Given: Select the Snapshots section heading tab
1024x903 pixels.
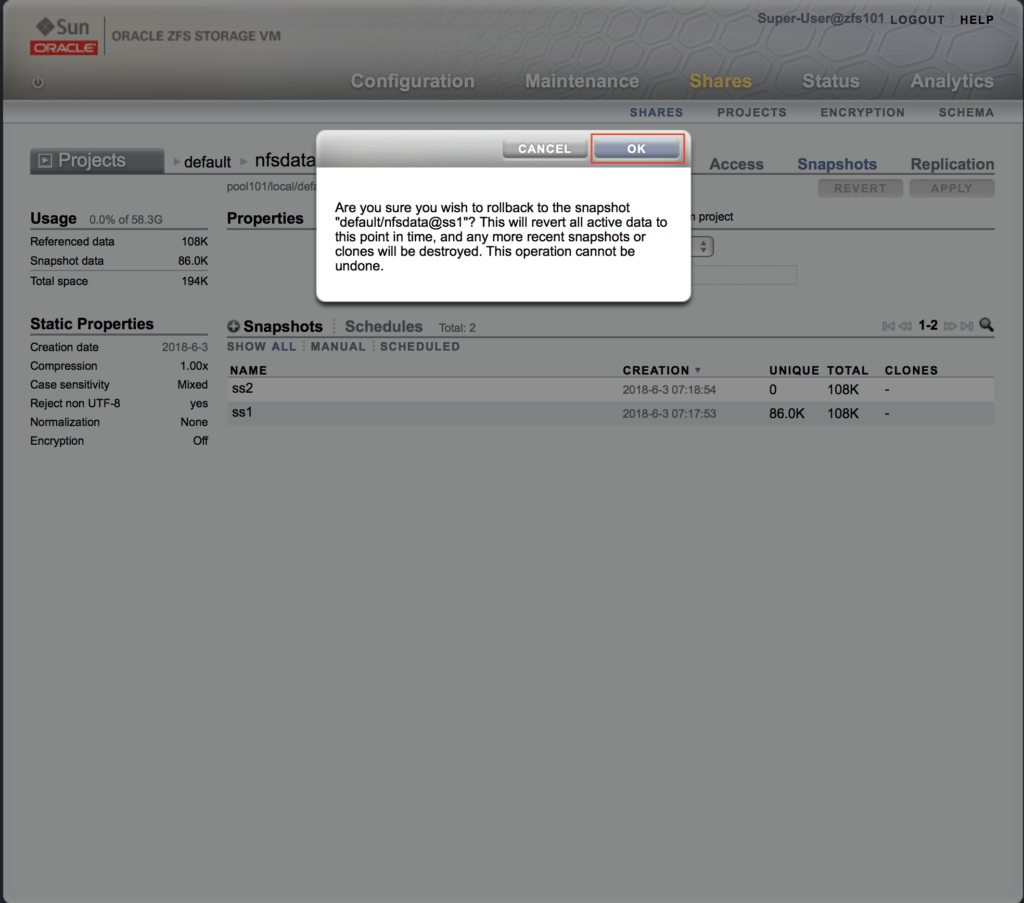Looking at the screenshot, I should [283, 326].
